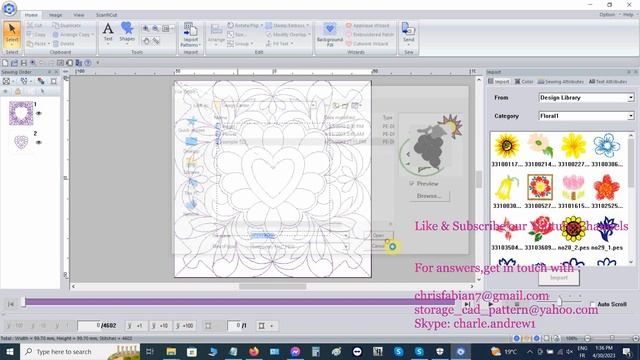Click the design library vertical scrollbar
Image resolution: width=640 pixels, height=360 pixels.
[631, 198]
